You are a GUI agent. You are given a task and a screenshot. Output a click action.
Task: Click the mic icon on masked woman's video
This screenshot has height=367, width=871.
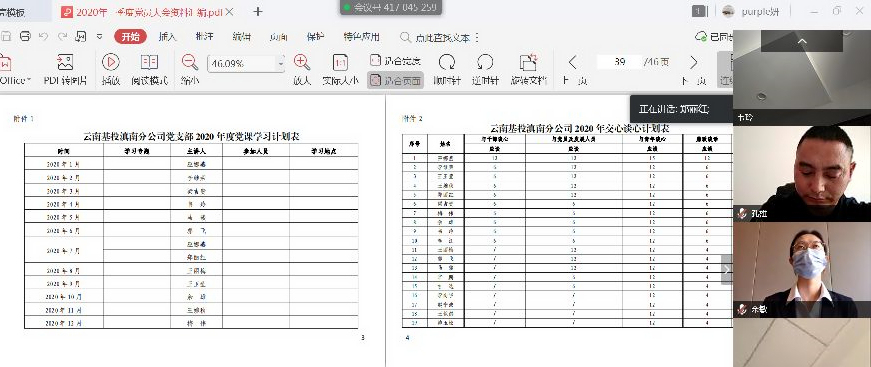pos(742,309)
